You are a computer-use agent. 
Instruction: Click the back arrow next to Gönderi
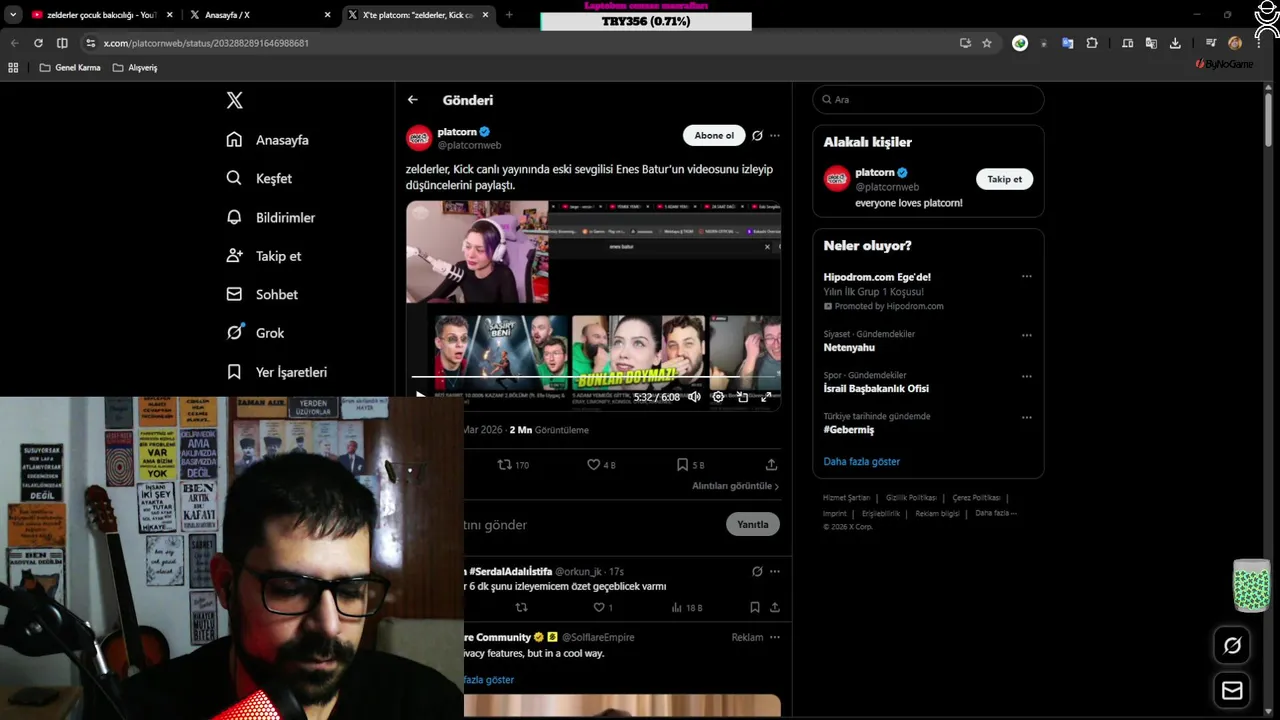(x=412, y=100)
